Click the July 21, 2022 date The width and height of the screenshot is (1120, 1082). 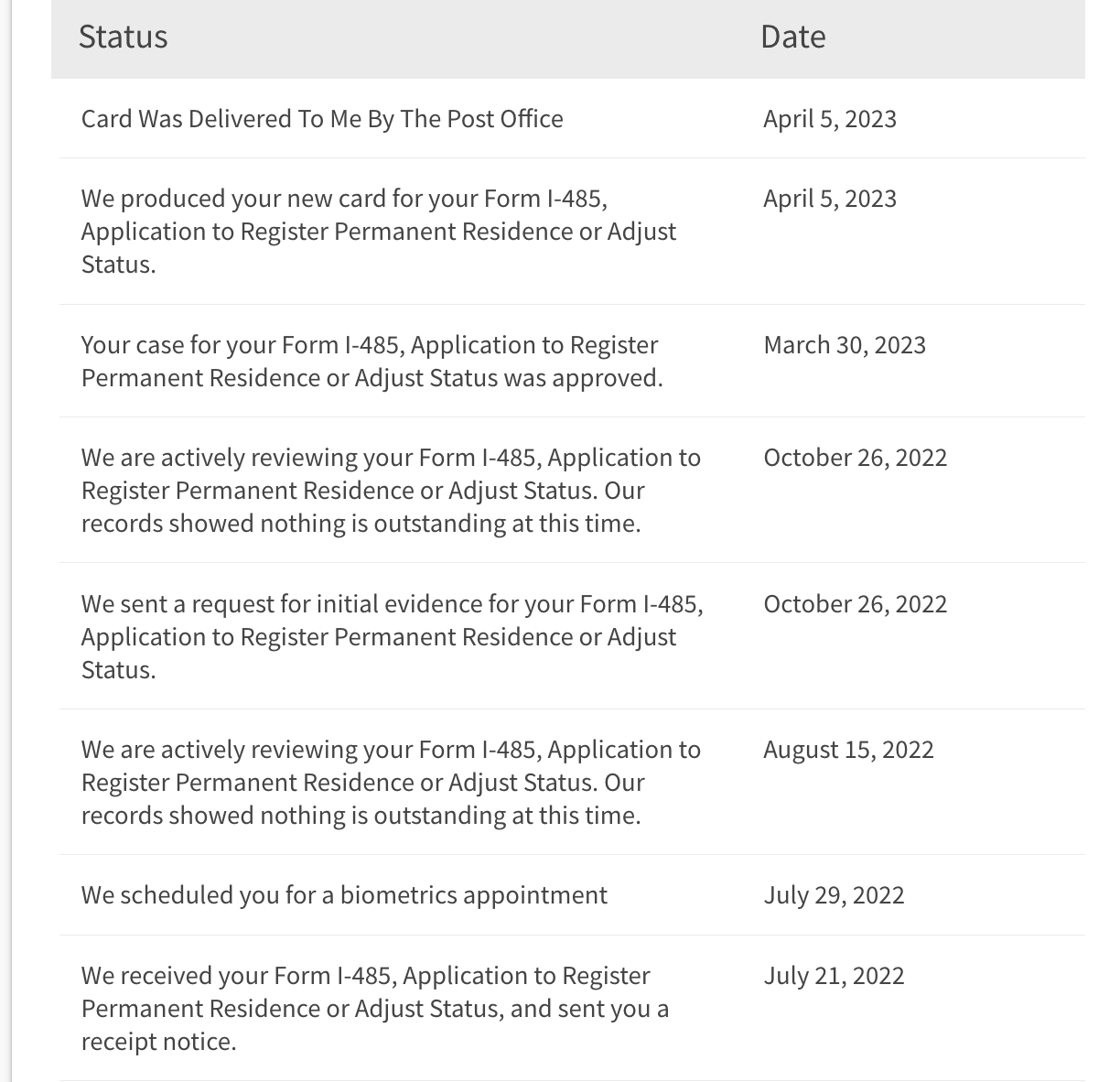[834, 976]
